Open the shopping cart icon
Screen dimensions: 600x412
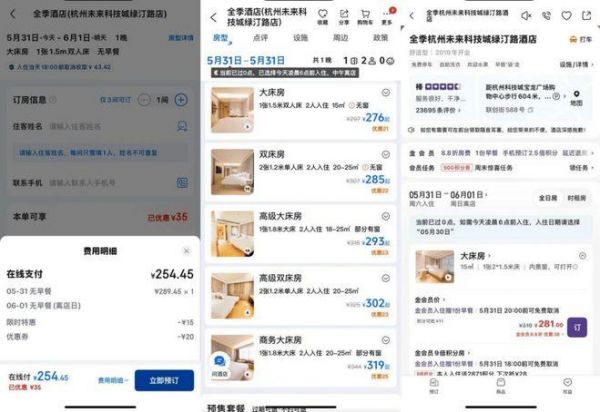(365, 15)
